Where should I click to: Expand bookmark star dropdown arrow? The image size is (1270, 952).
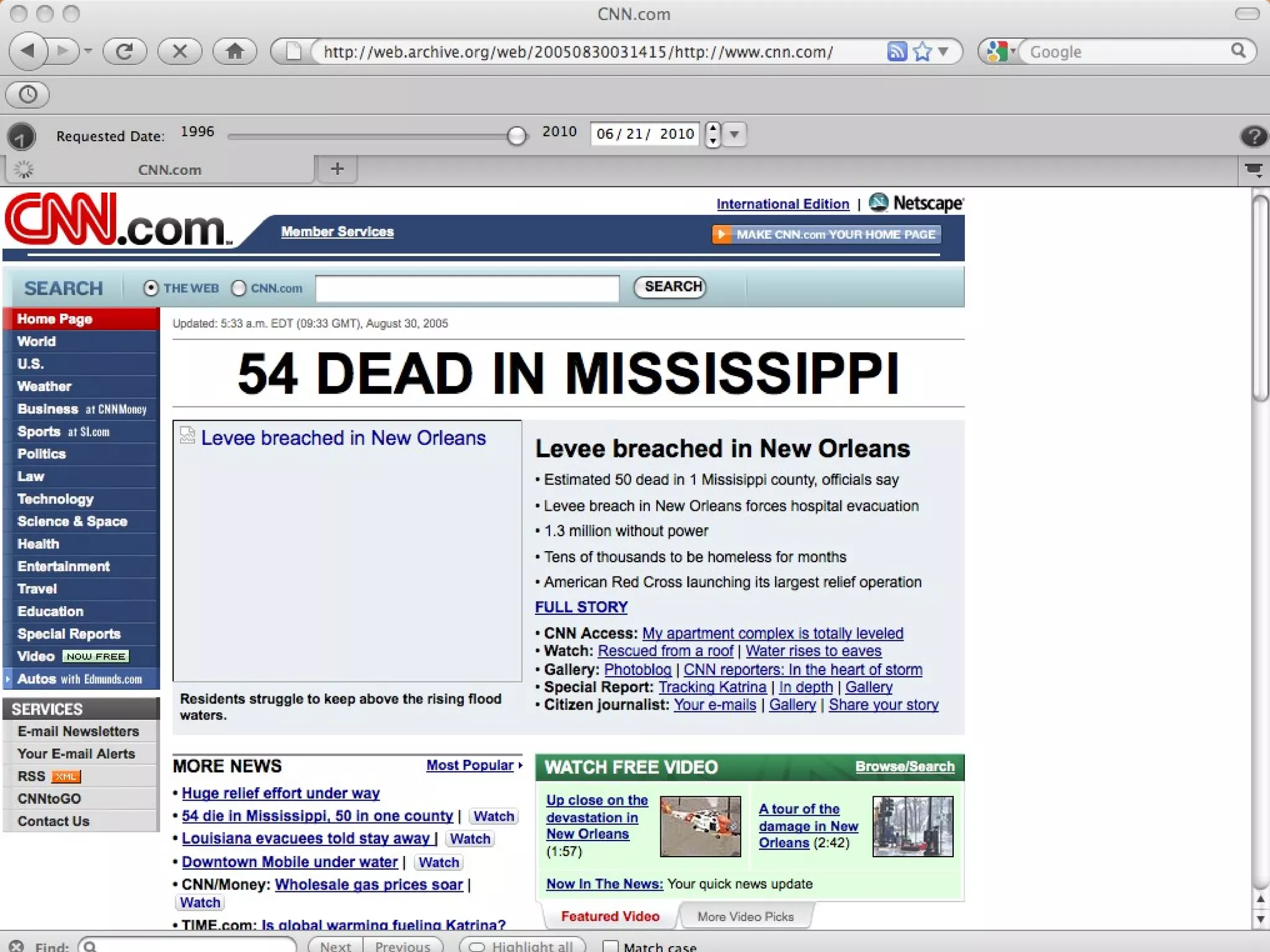pyautogui.click(x=943, y=51)
